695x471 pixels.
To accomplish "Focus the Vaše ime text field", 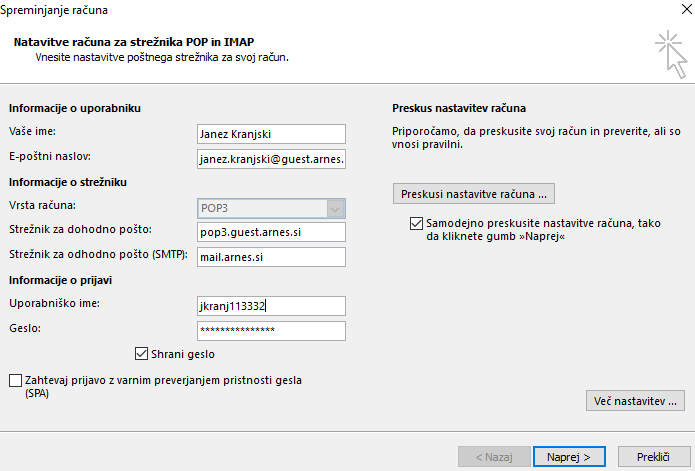I will click(x=271, y=134).
